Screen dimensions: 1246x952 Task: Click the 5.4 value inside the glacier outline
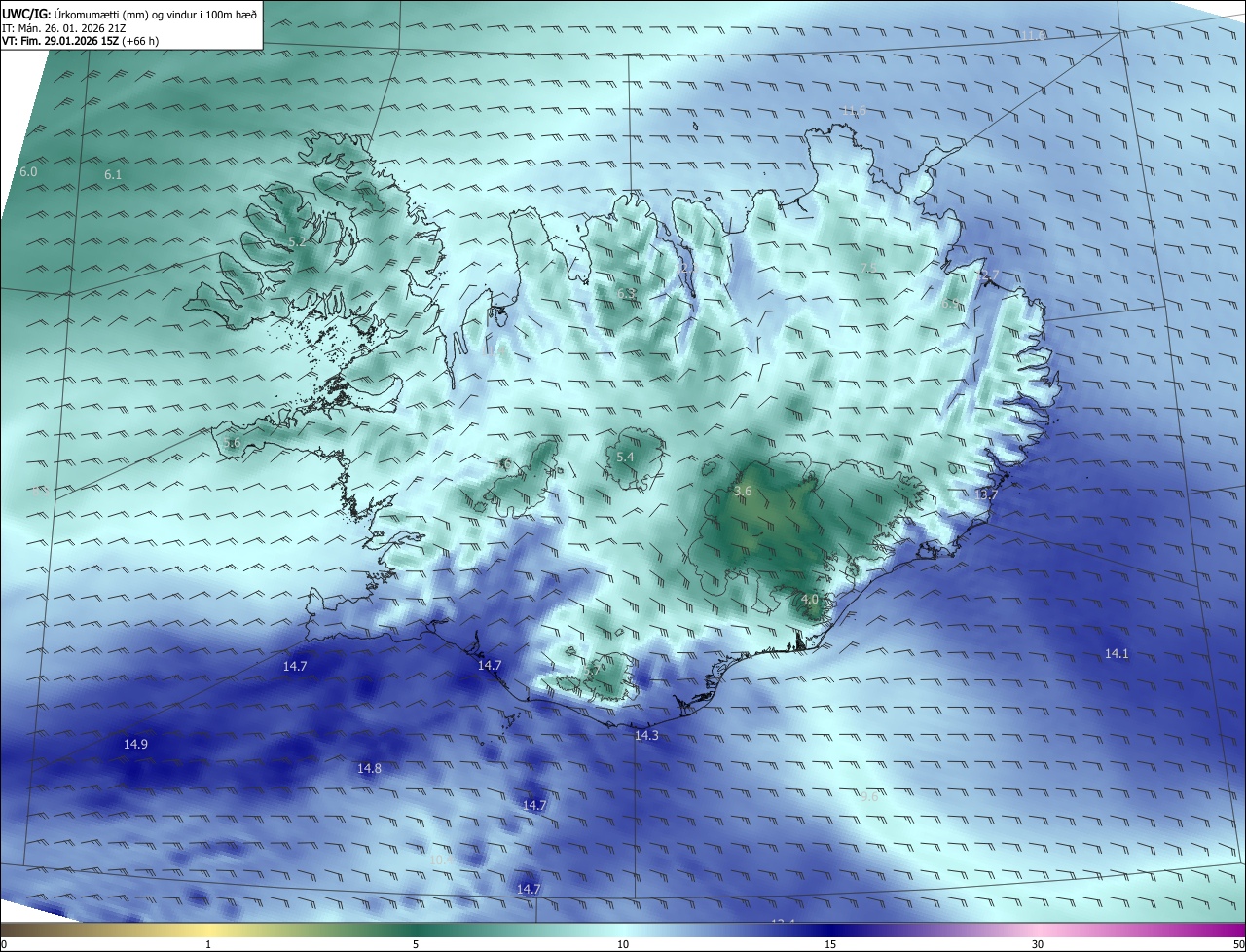tap(625, 458)
